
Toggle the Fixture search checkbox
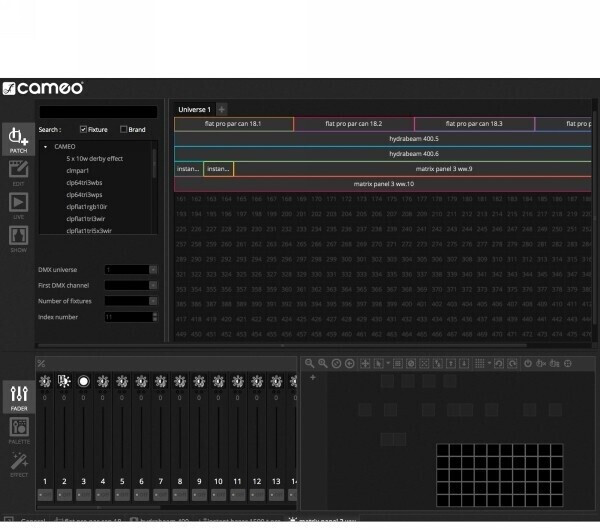click(x=83, y=129)
